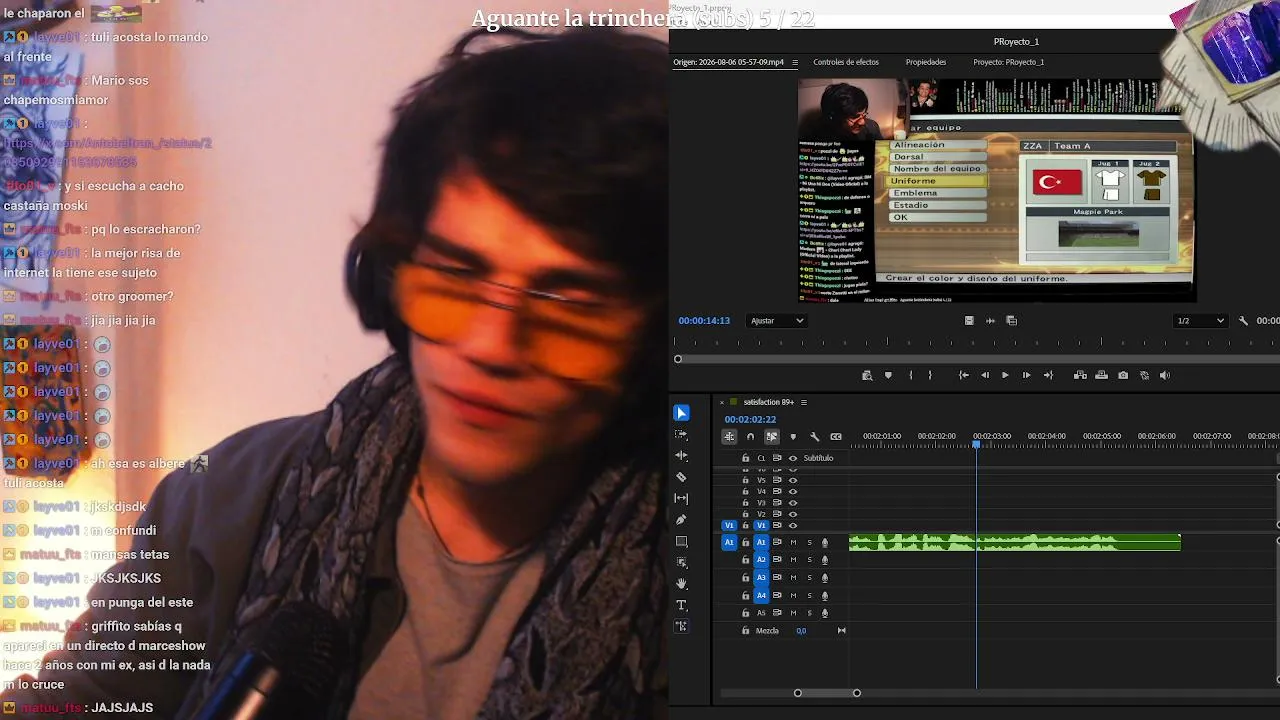Click the 00:02:05:00 mark on timeline ruler
Viewport: 1280px width, 720px height.
click(1101, 436)
